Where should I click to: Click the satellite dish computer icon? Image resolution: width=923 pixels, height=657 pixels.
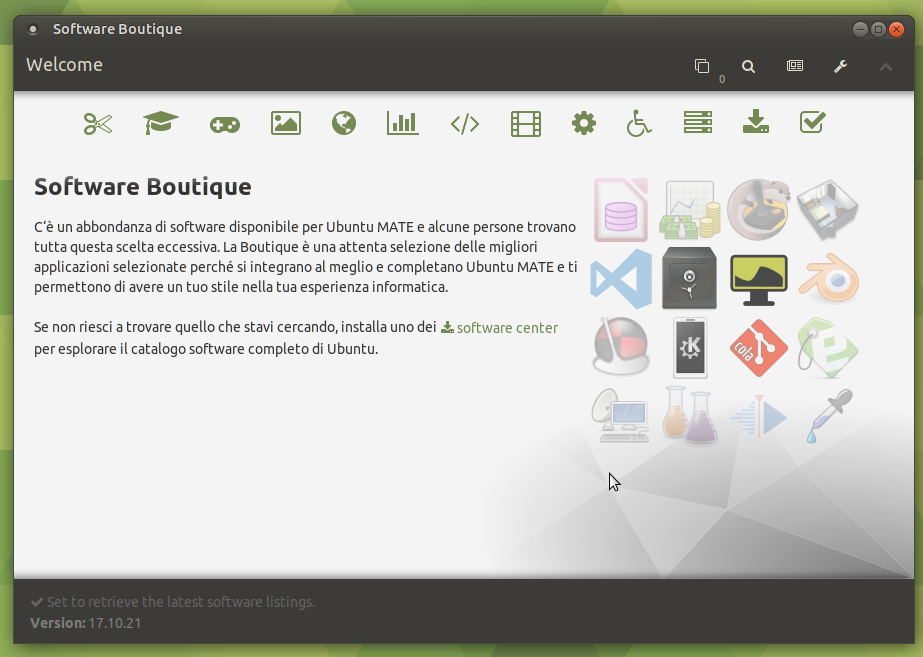(620, 416)
